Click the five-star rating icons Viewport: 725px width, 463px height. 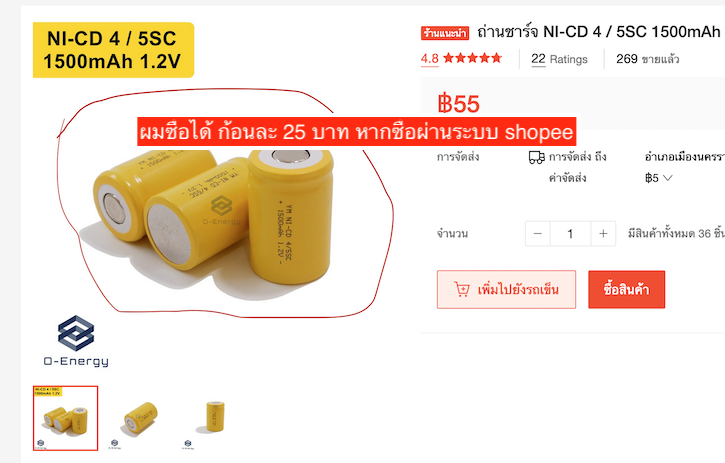coord(472,58)
